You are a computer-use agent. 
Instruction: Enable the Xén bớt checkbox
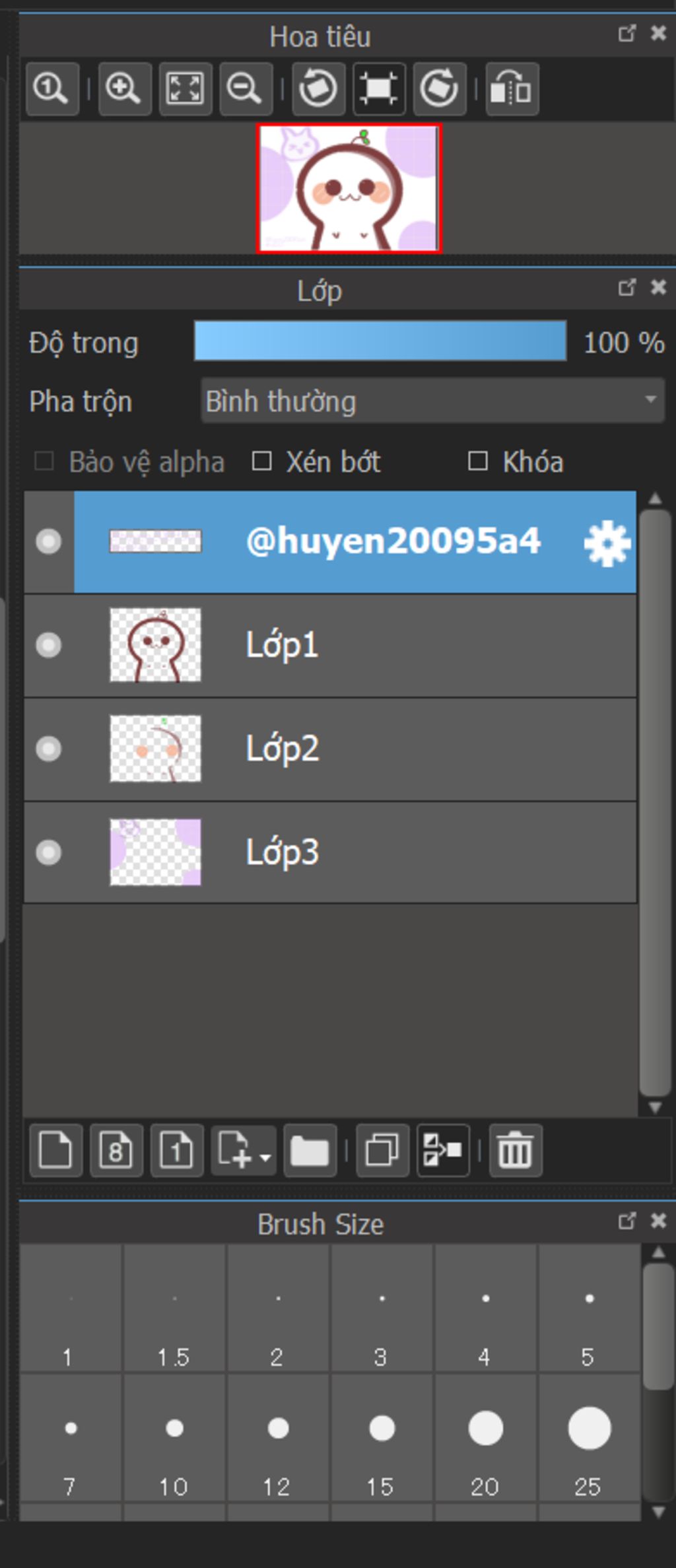click(262, 461)
